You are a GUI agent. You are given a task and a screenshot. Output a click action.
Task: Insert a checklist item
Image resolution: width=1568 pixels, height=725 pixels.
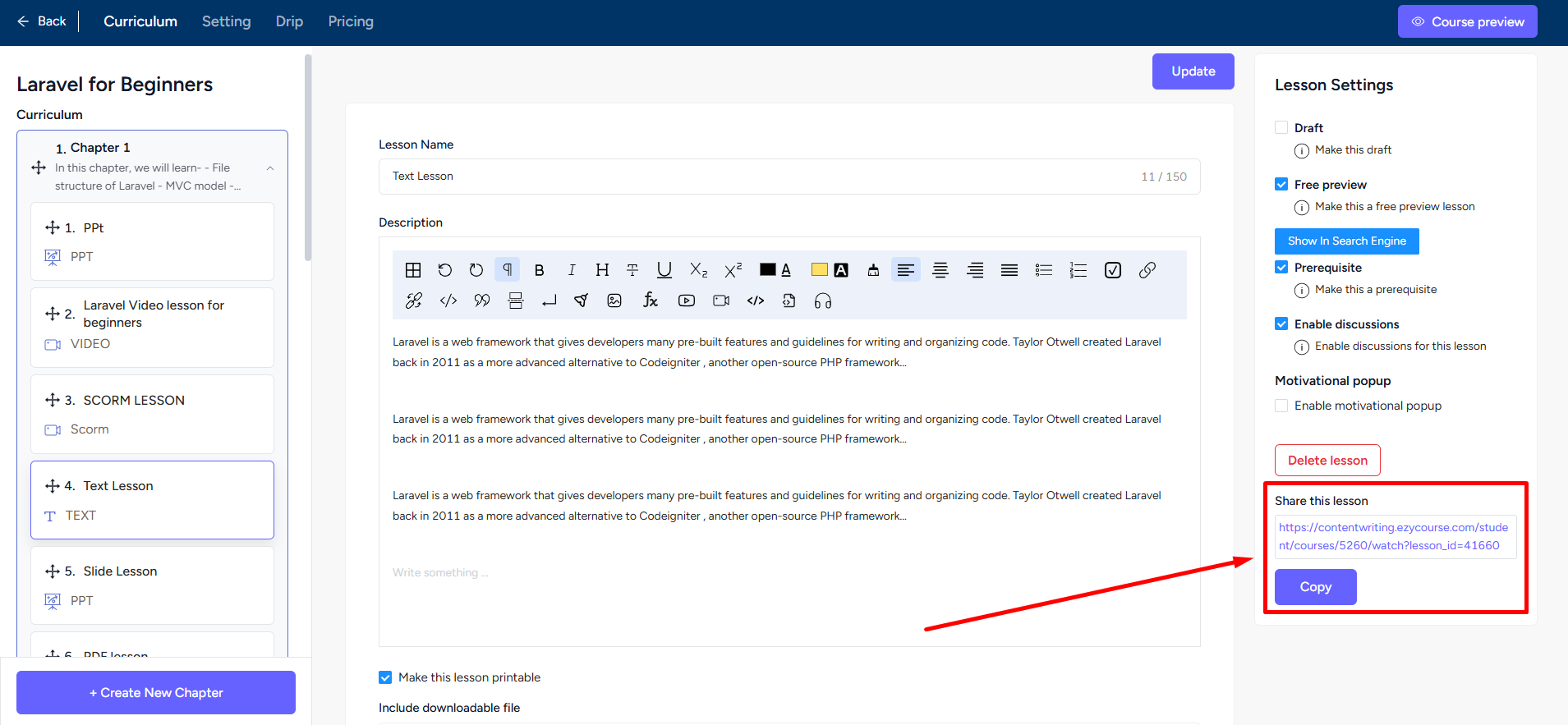tap(1113, 270)
